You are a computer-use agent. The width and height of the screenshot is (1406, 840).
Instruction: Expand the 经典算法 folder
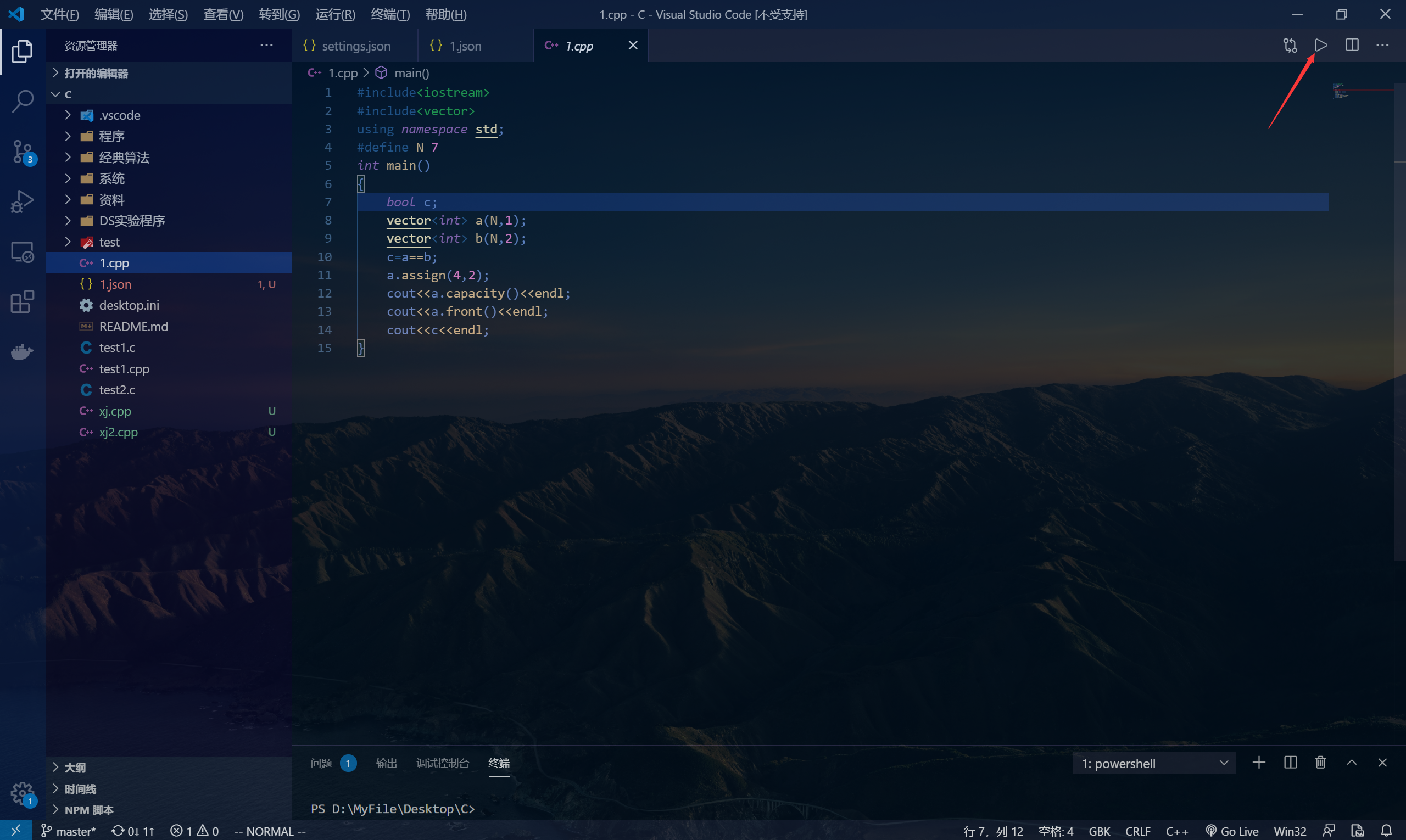tap(168, 158)
